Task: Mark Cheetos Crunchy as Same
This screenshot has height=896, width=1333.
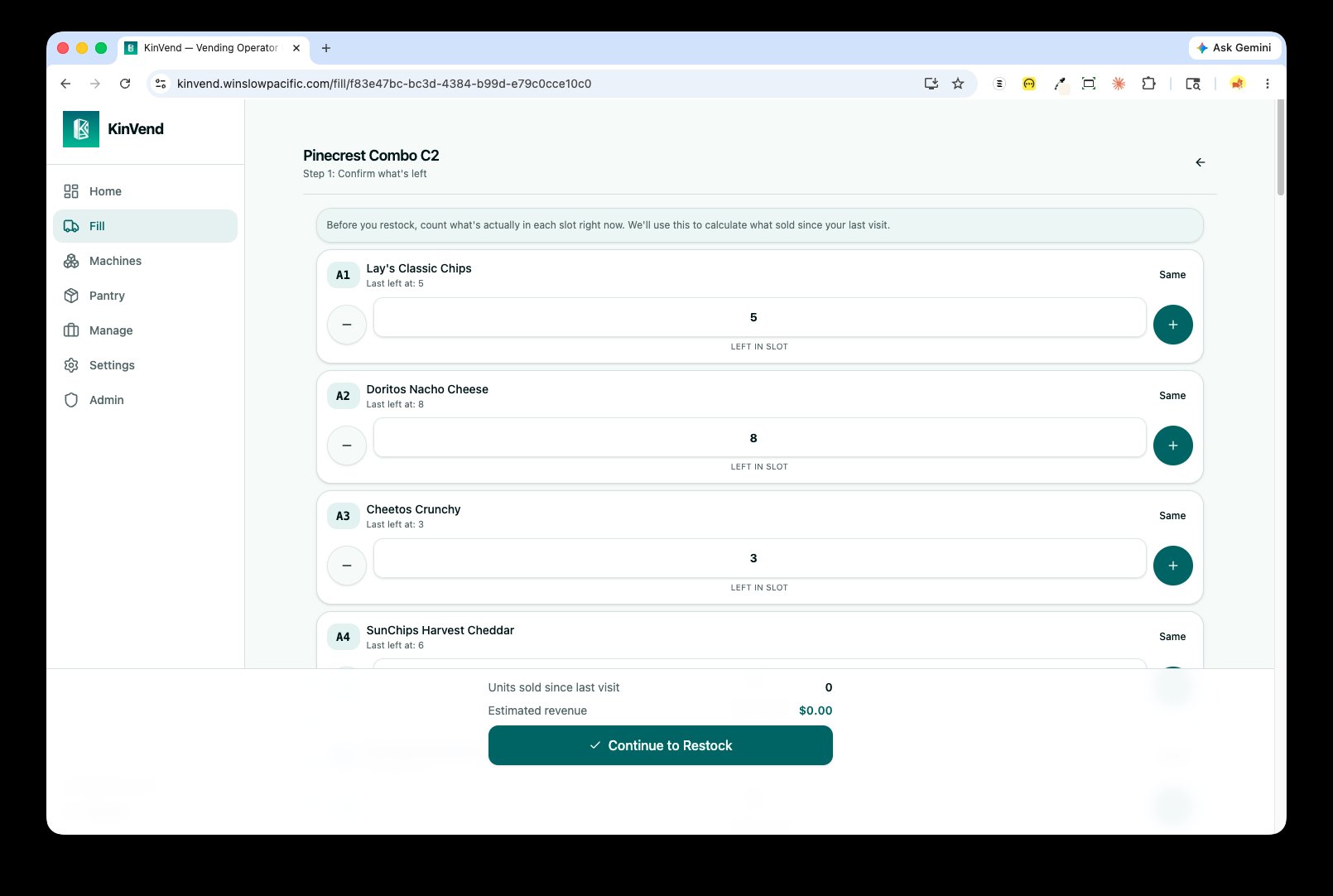Action: (x=1172, y=516)
